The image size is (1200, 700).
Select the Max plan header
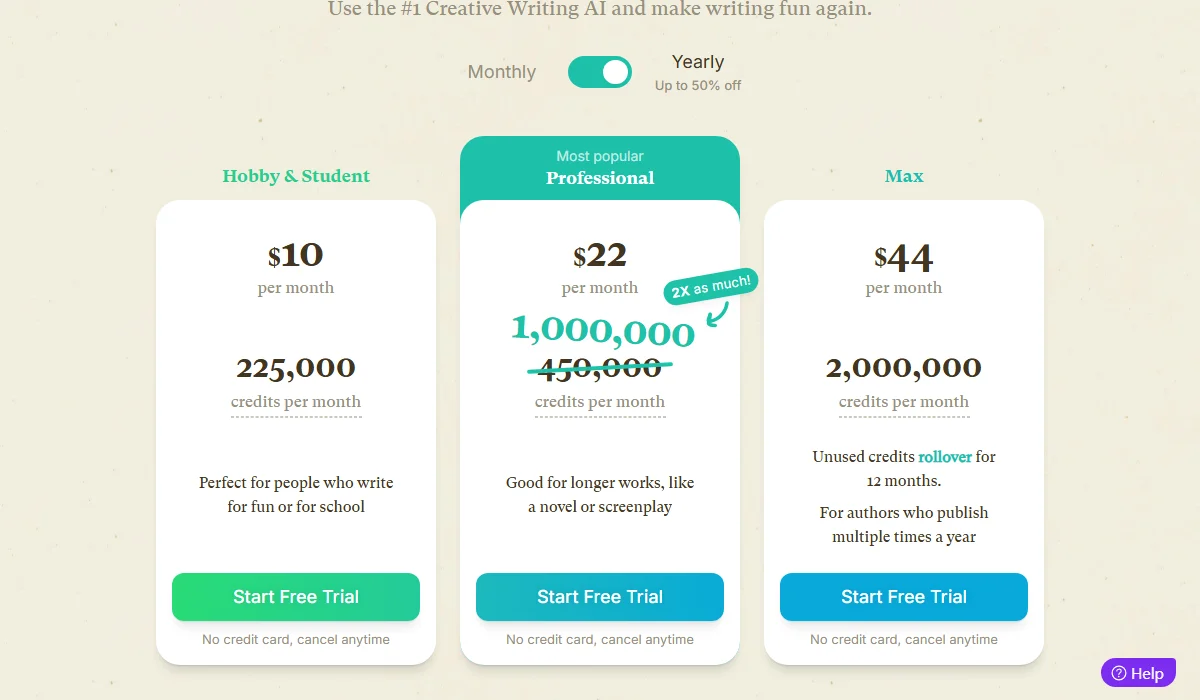[x=904, y=176]
